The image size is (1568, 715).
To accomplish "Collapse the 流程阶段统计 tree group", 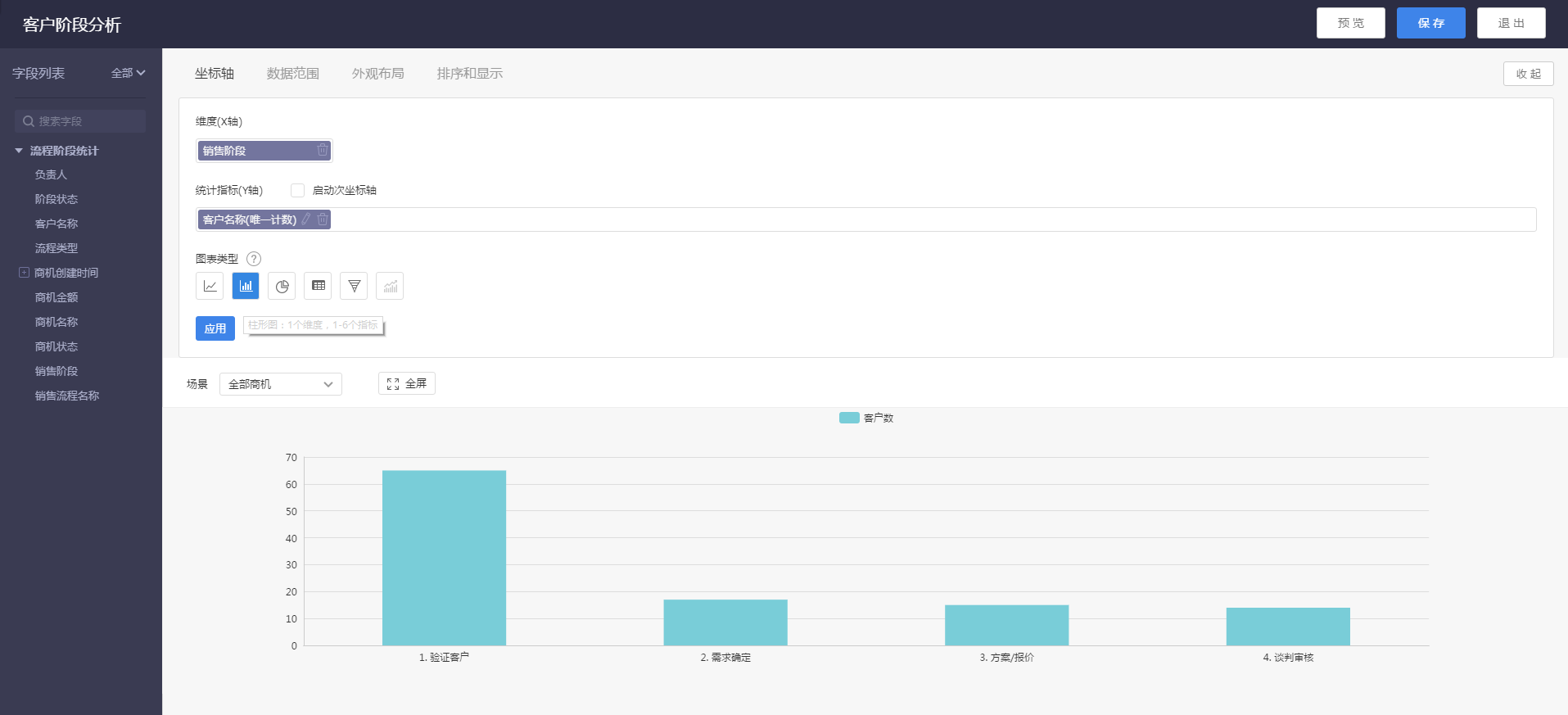I will click(19, 151).
